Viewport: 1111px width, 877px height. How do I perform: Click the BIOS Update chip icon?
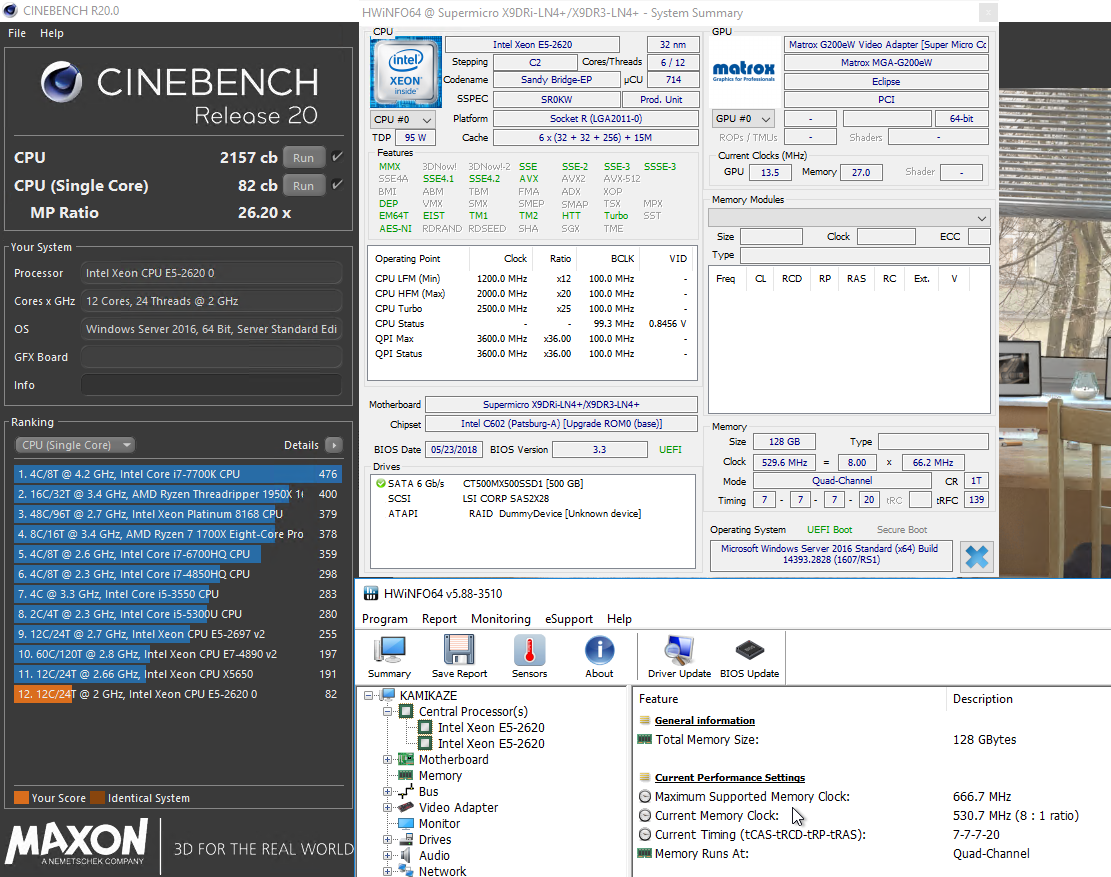[x=749, y=656]
